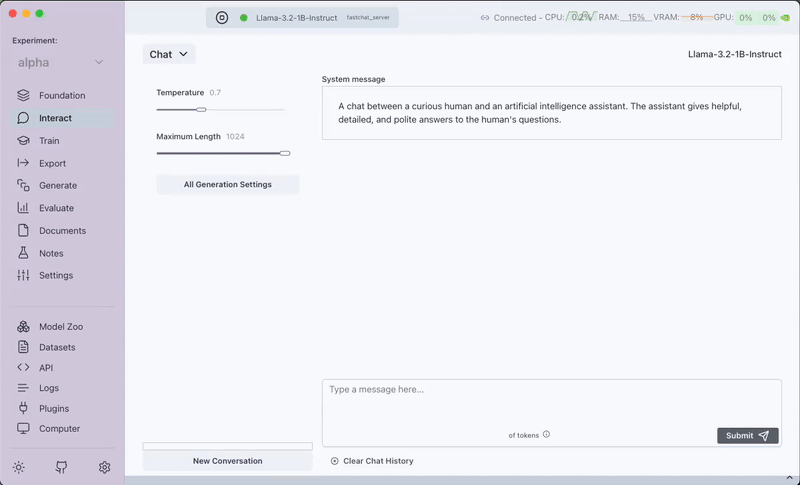Open the Foundation section in sidebar
The width and height of the screenshot is (800, 485).
click(61, 96)
